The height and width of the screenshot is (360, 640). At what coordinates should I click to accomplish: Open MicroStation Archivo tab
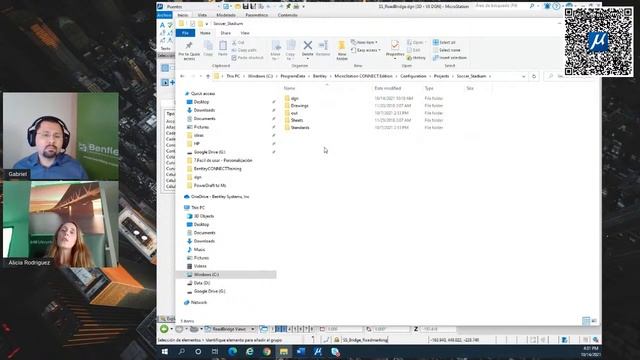[x=164, y=15]
